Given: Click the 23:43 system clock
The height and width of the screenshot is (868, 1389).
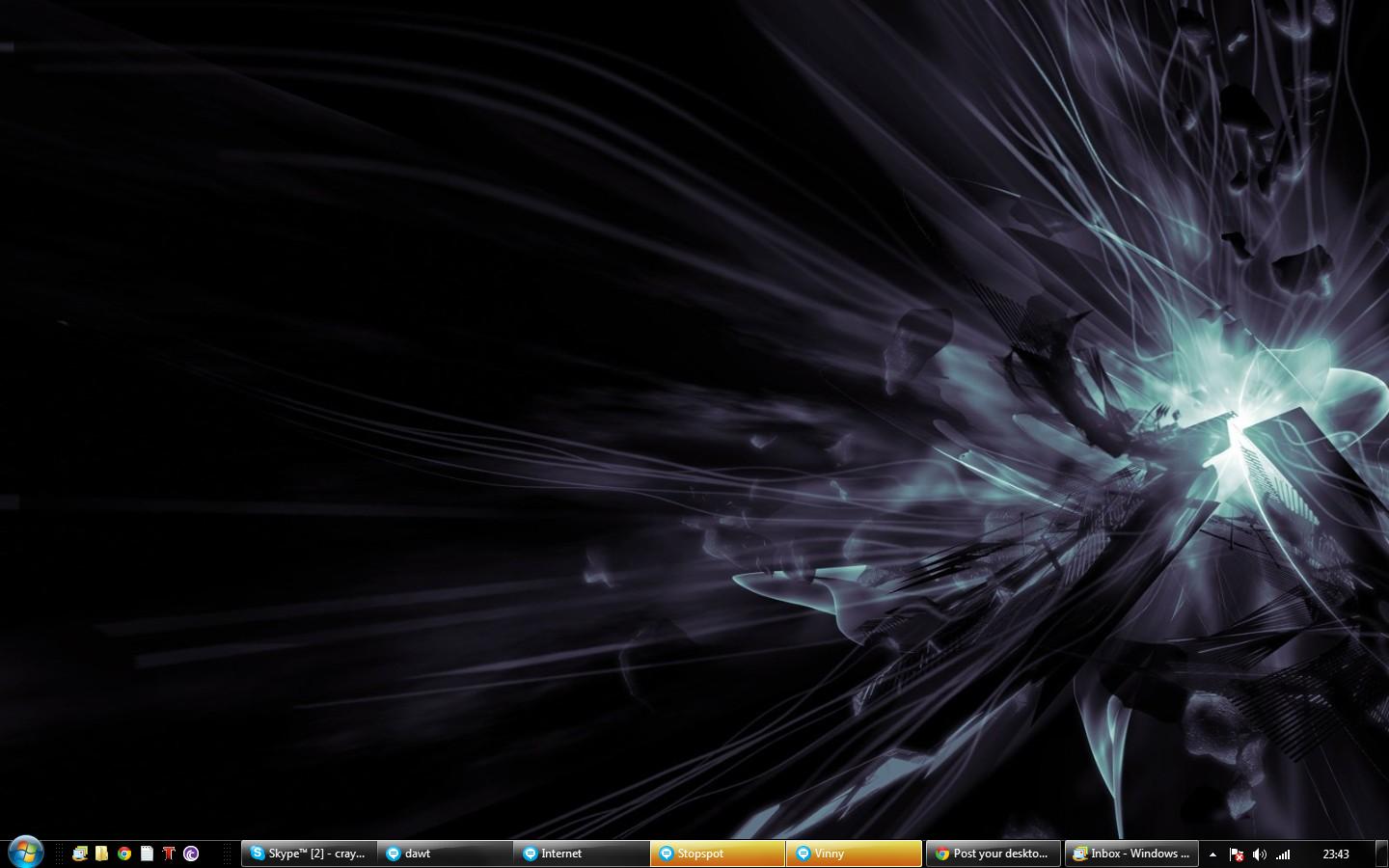Looking at the screenshot, I should point(1336,854).
